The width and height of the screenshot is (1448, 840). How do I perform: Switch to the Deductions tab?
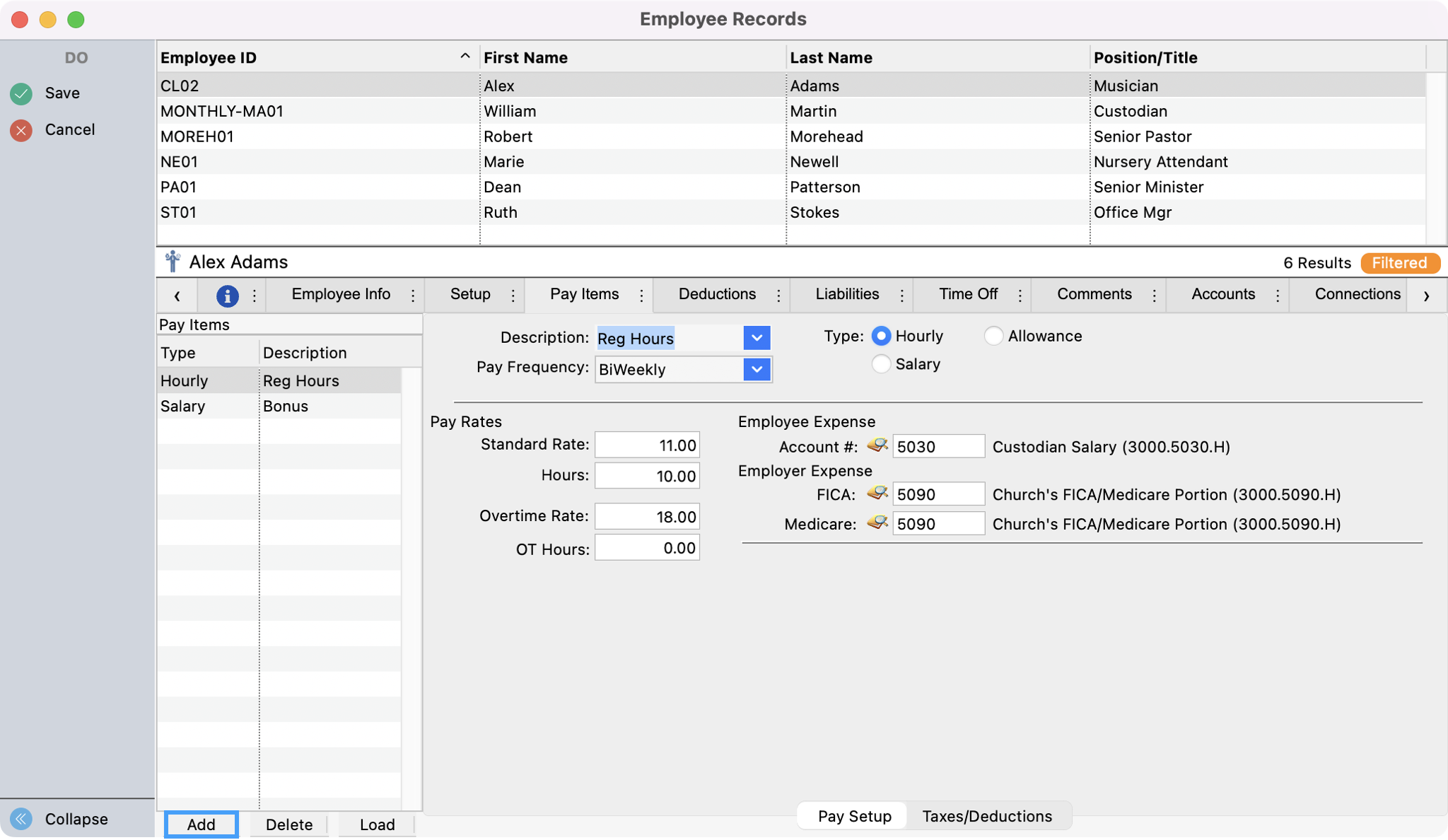click(717, 294)
